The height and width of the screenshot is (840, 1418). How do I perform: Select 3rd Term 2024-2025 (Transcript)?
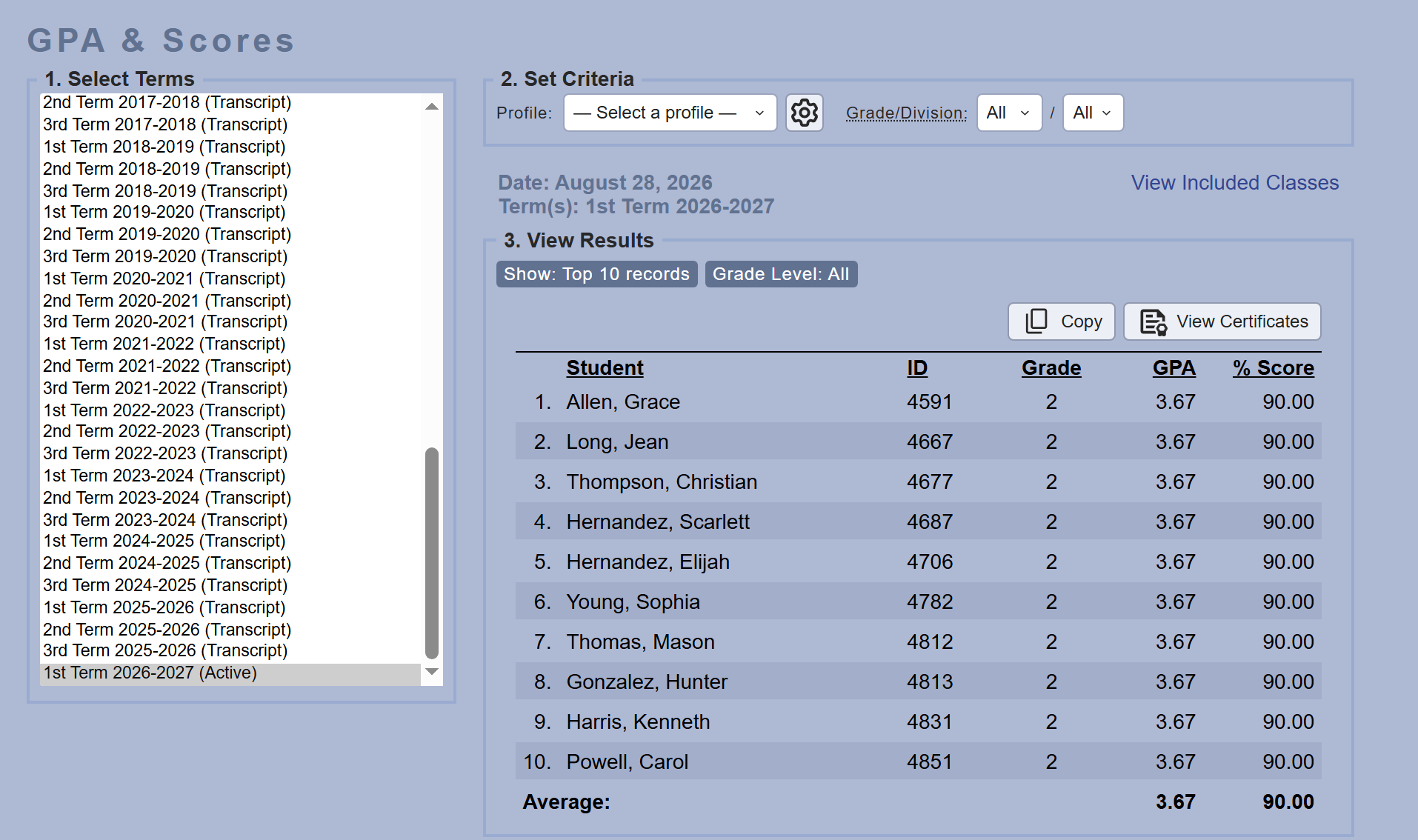pos(230,585)
